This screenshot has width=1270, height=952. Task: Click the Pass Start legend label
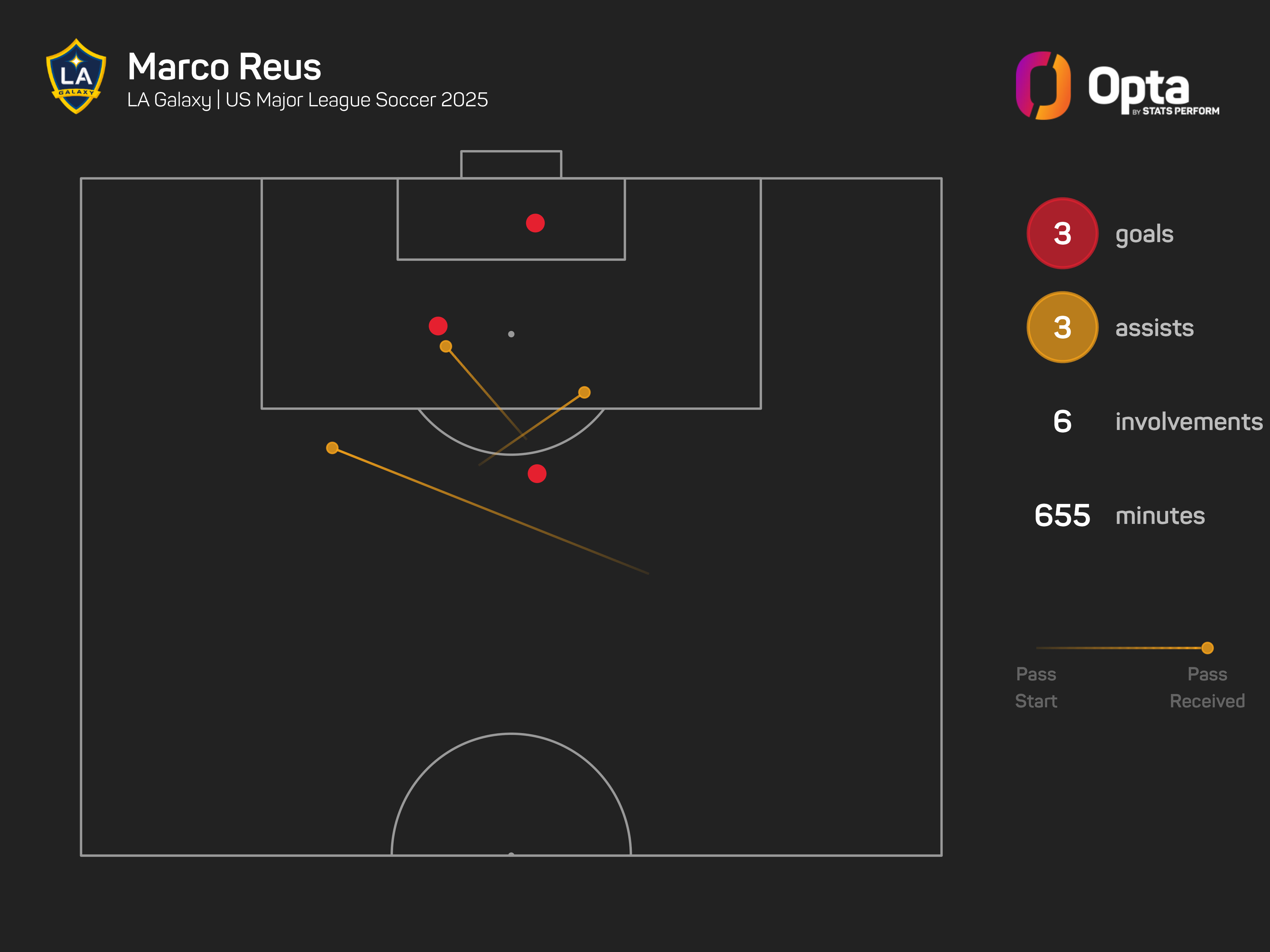click(1036, 687)
